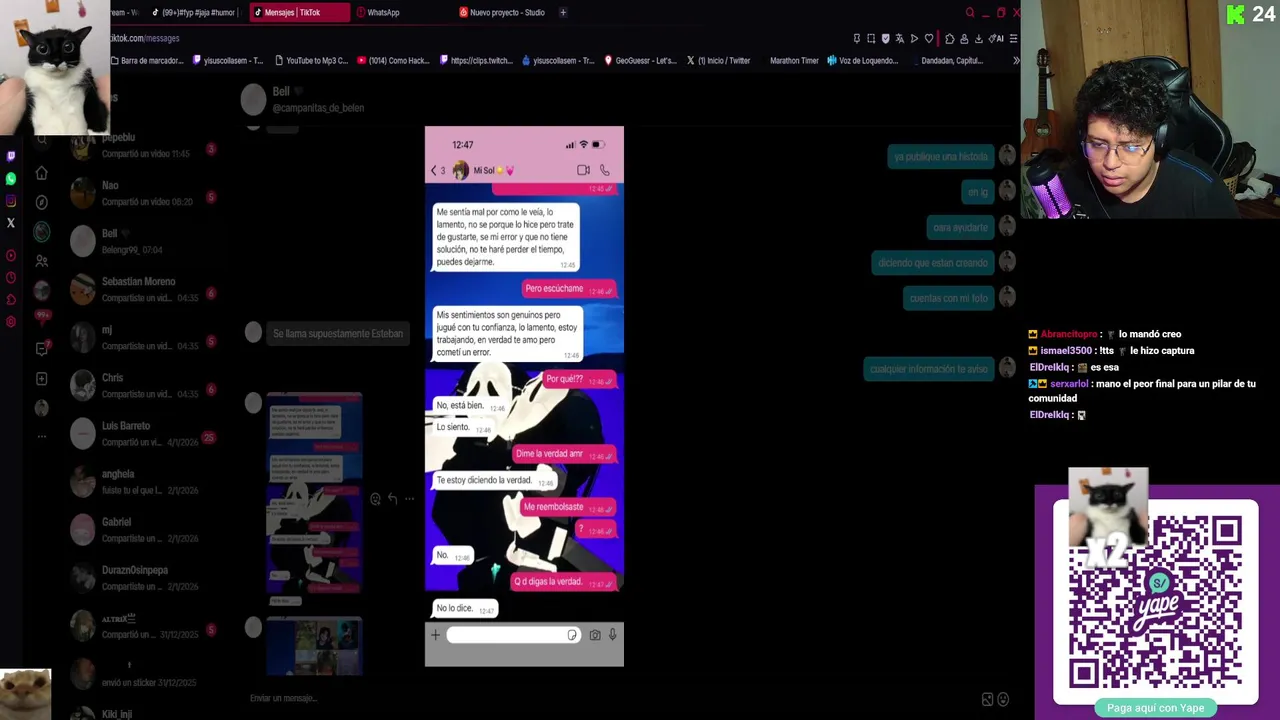Open the chat with Durazn0sinpepa
The height and width of the screenshot is (720, 1280).
pos(145,577)
